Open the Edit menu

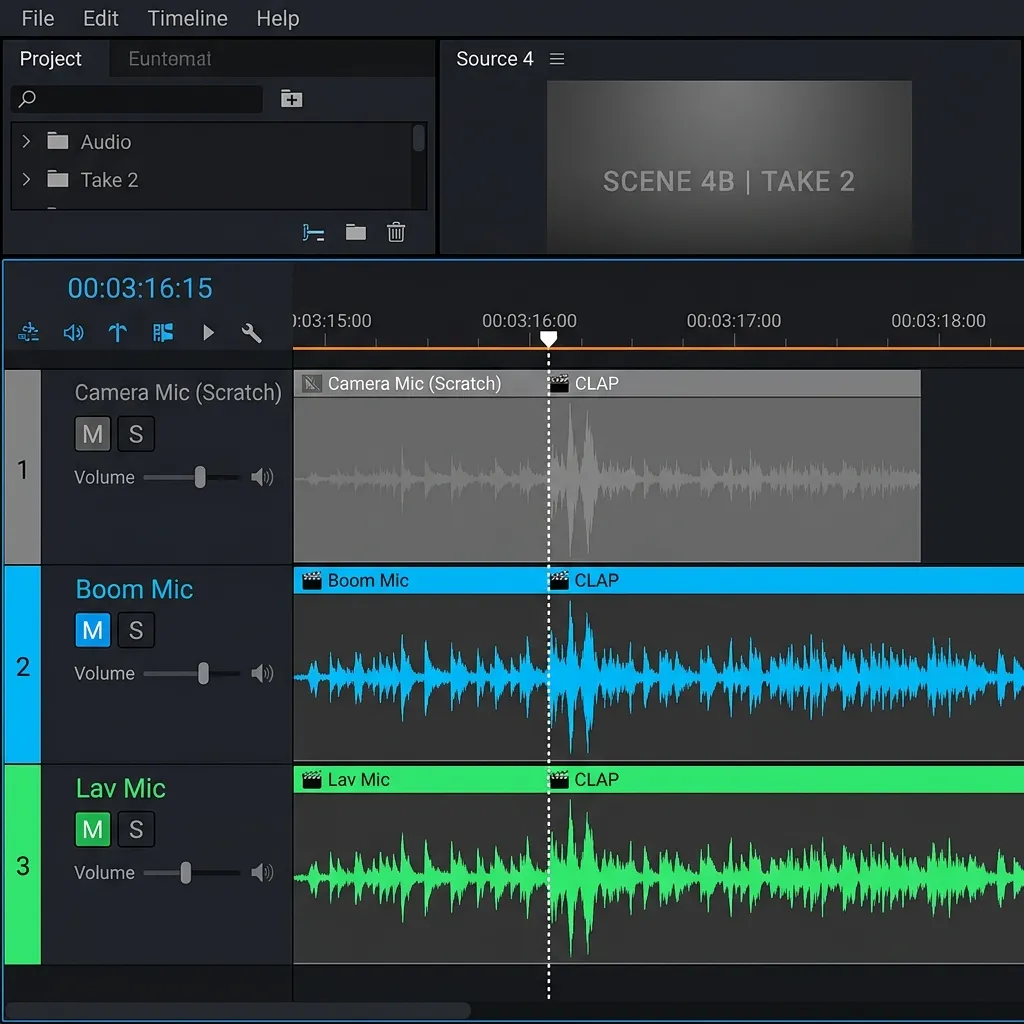[101, 18]
